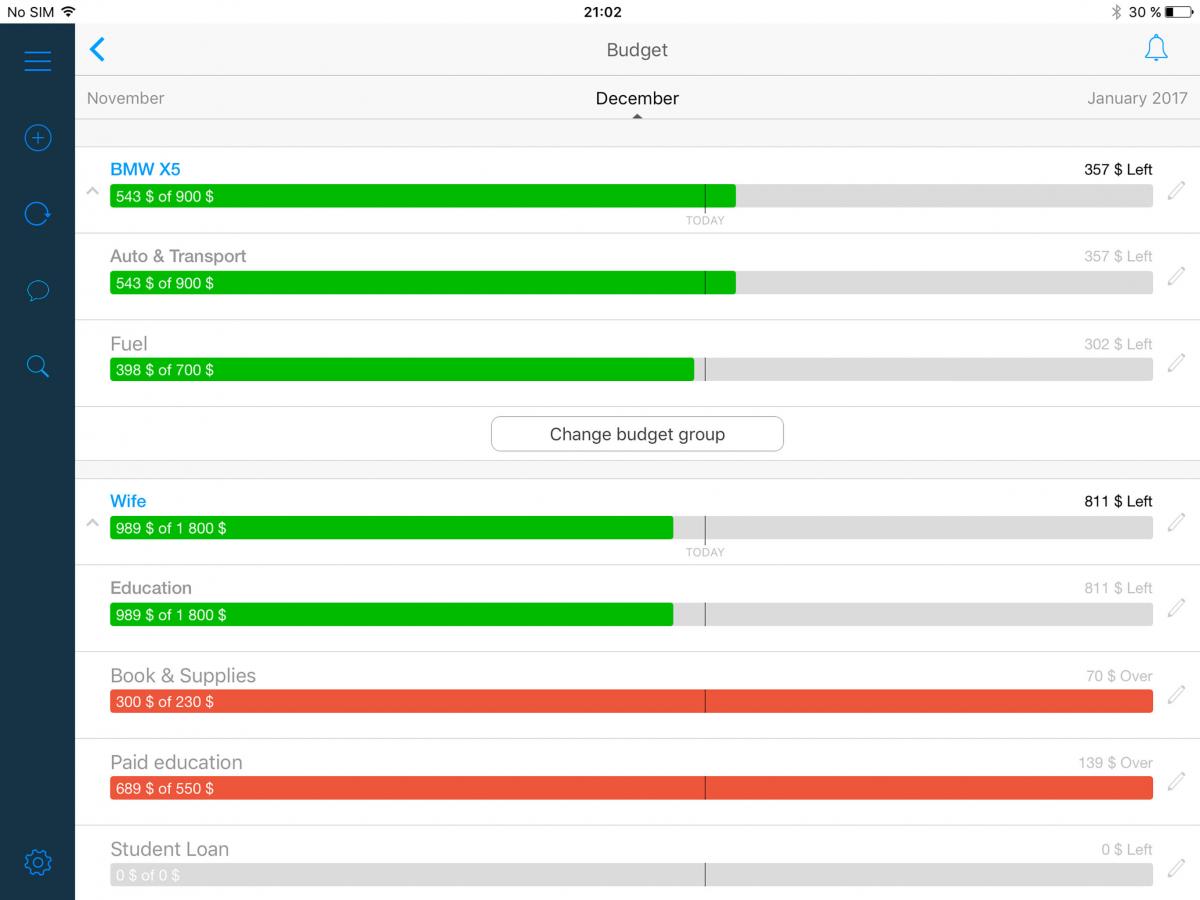Go back using the blue arrow
Viewport: 1200px width, 900px height.
(97, 50)
